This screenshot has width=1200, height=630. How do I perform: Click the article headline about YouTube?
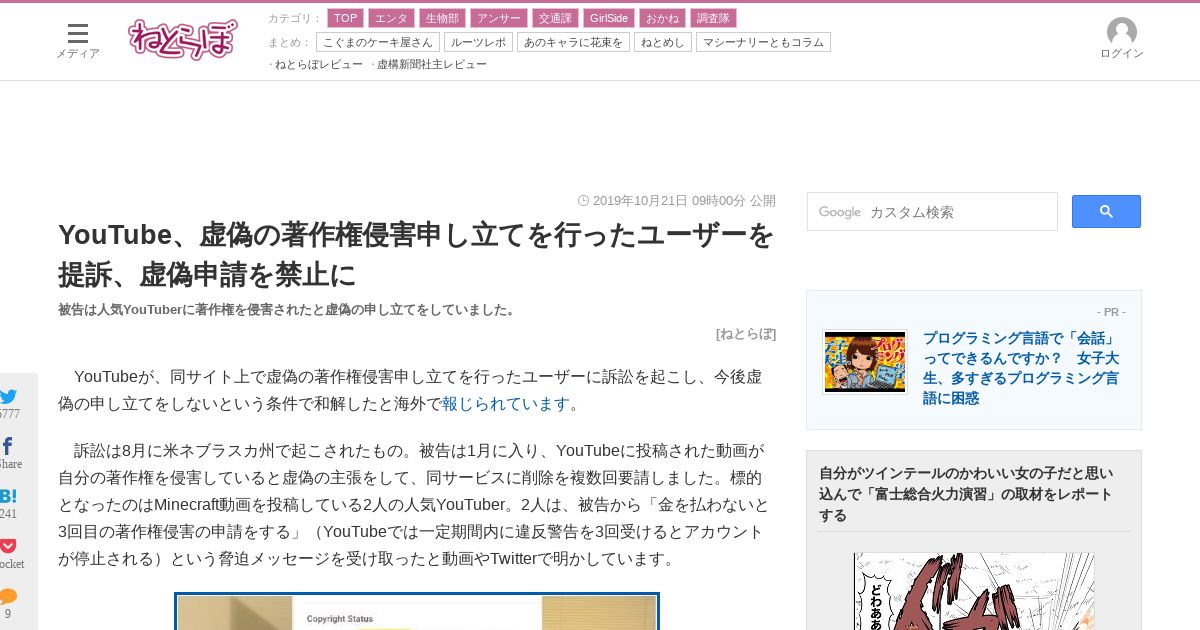tap(416, 254)
